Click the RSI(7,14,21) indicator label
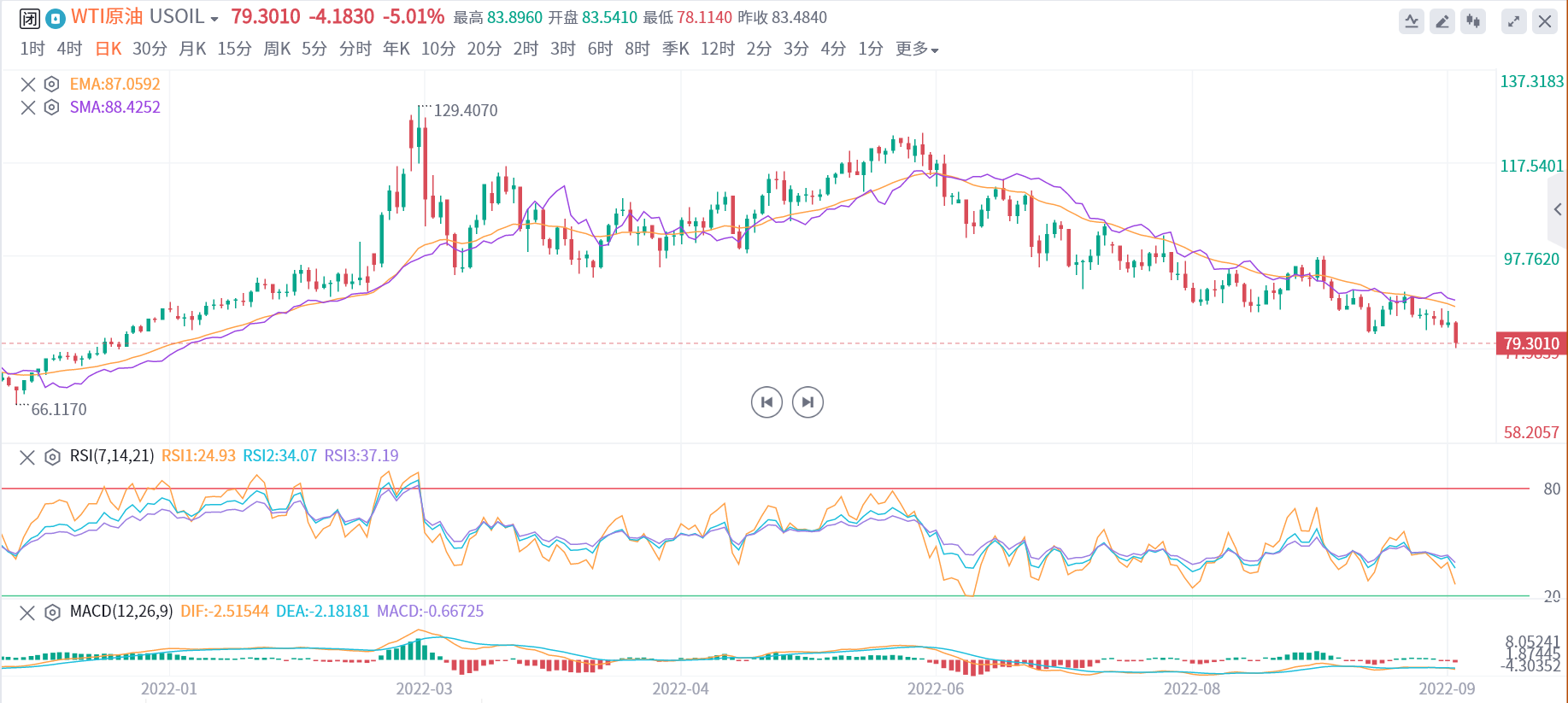Viewport: 1568px width, 703px height. (x=112, y=456)
